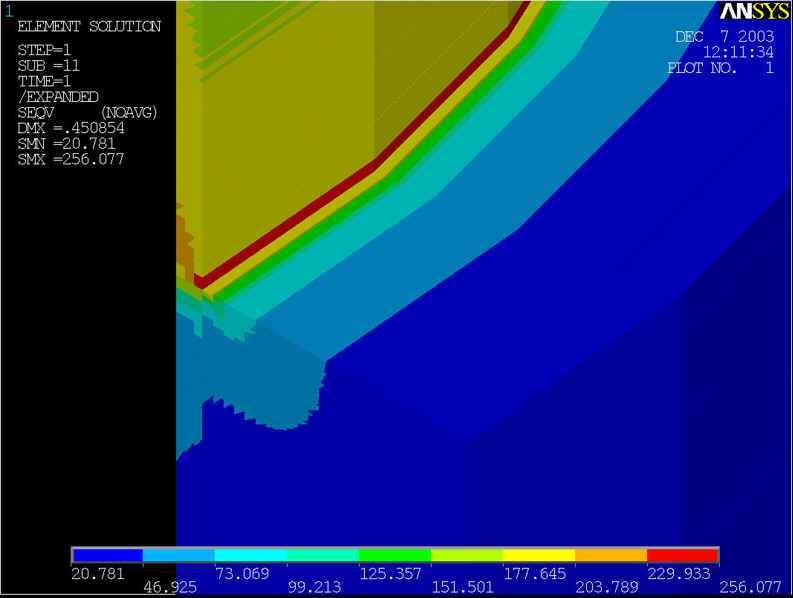Click the window number 1 label

coord(8,10)
